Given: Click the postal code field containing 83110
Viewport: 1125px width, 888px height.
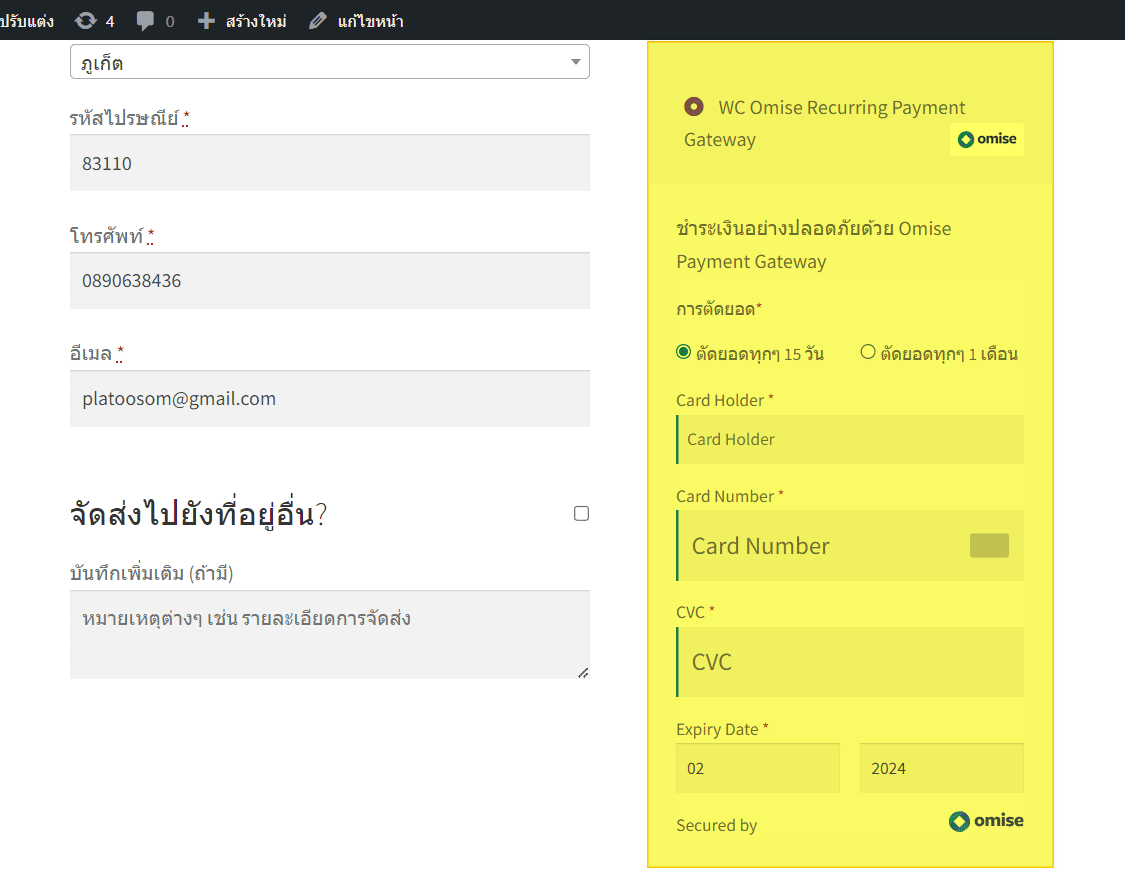Looking at the screenshot, I should tap(330, 163).
